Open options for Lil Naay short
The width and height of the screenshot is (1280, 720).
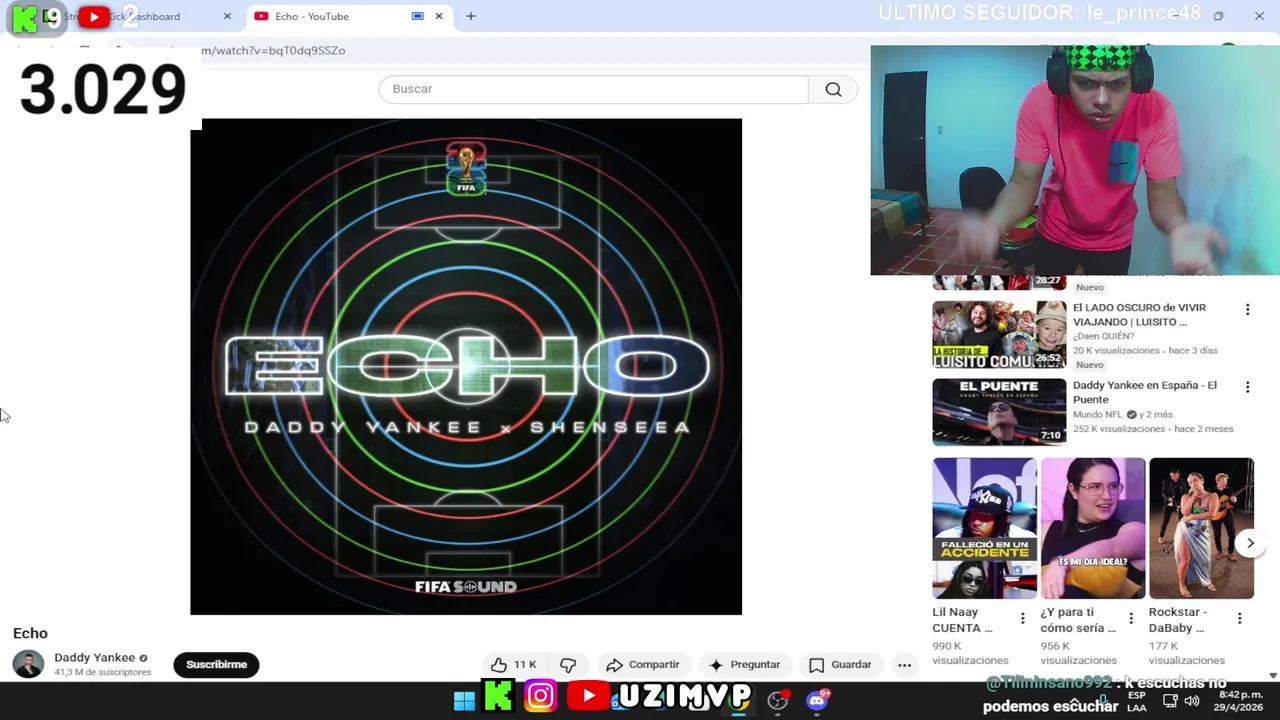point(1022,619)
